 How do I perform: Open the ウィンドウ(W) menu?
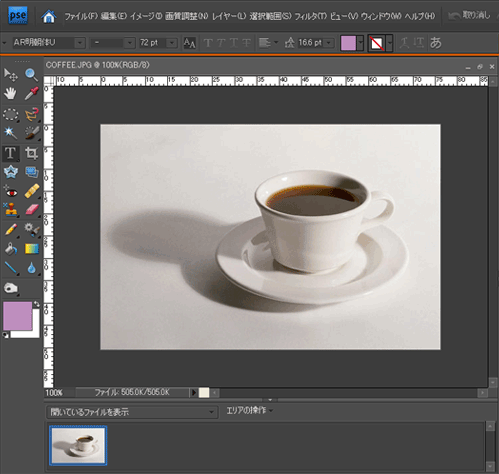381,16
